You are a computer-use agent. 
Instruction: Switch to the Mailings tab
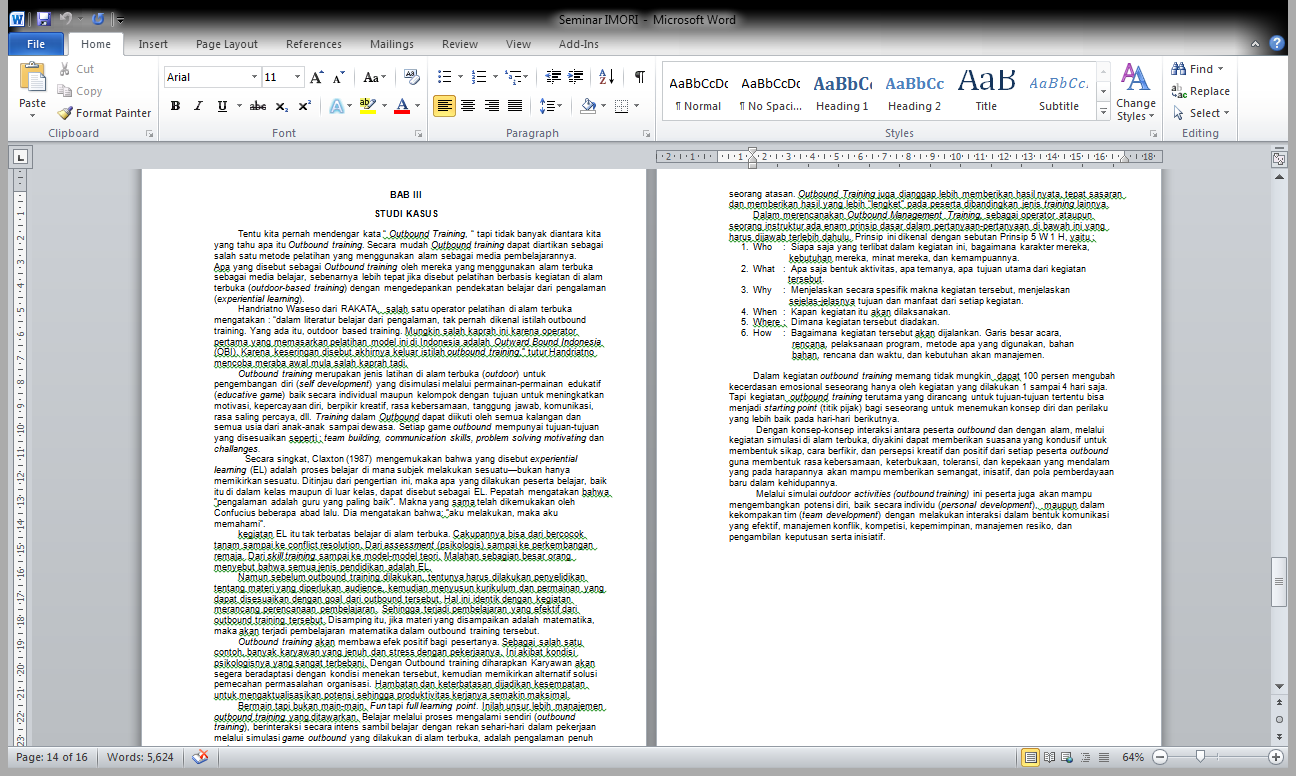point(392,44)
